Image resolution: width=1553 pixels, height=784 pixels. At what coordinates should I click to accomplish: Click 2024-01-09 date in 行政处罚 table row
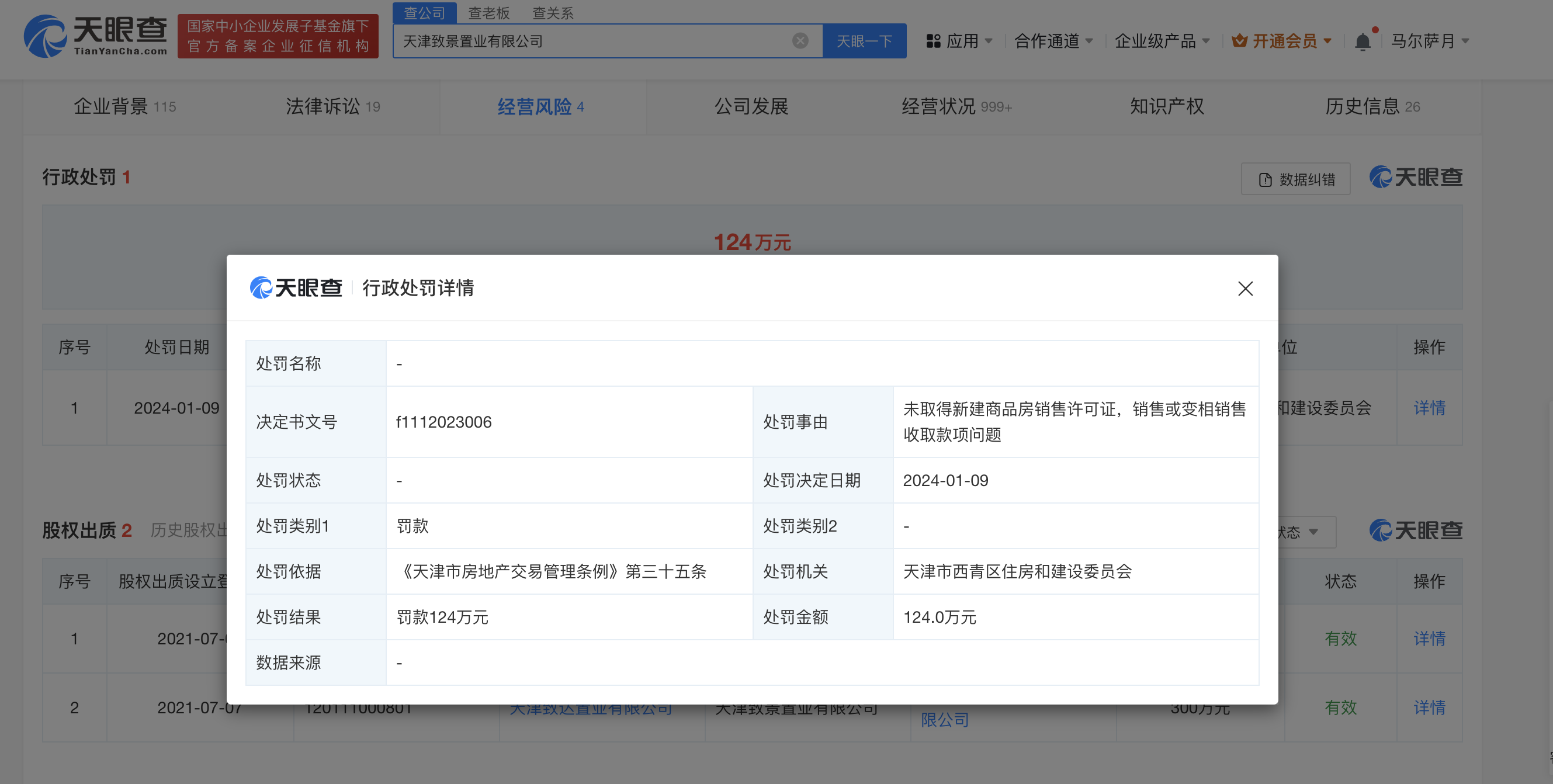click(176, 408)
